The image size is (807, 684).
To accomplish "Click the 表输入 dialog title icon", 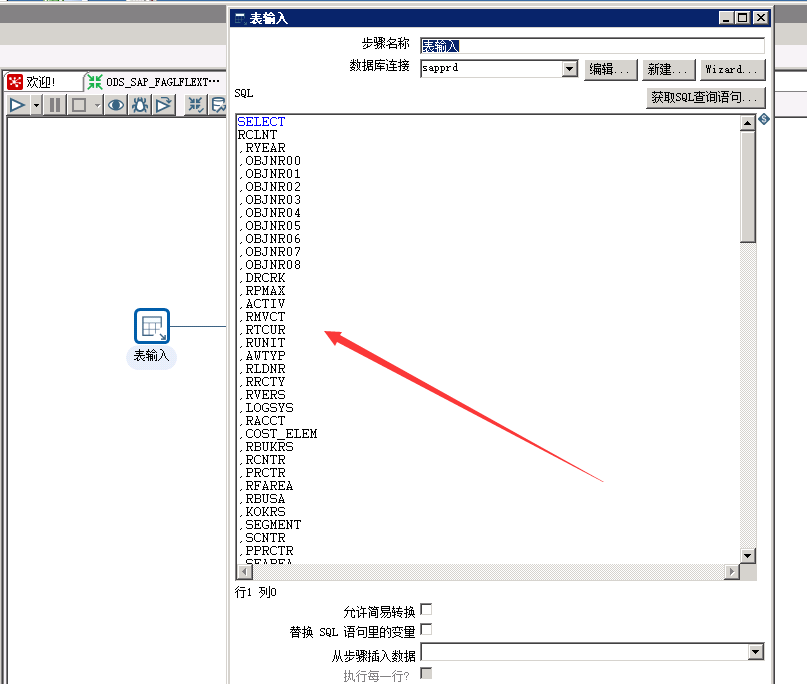I will point(240,19).
